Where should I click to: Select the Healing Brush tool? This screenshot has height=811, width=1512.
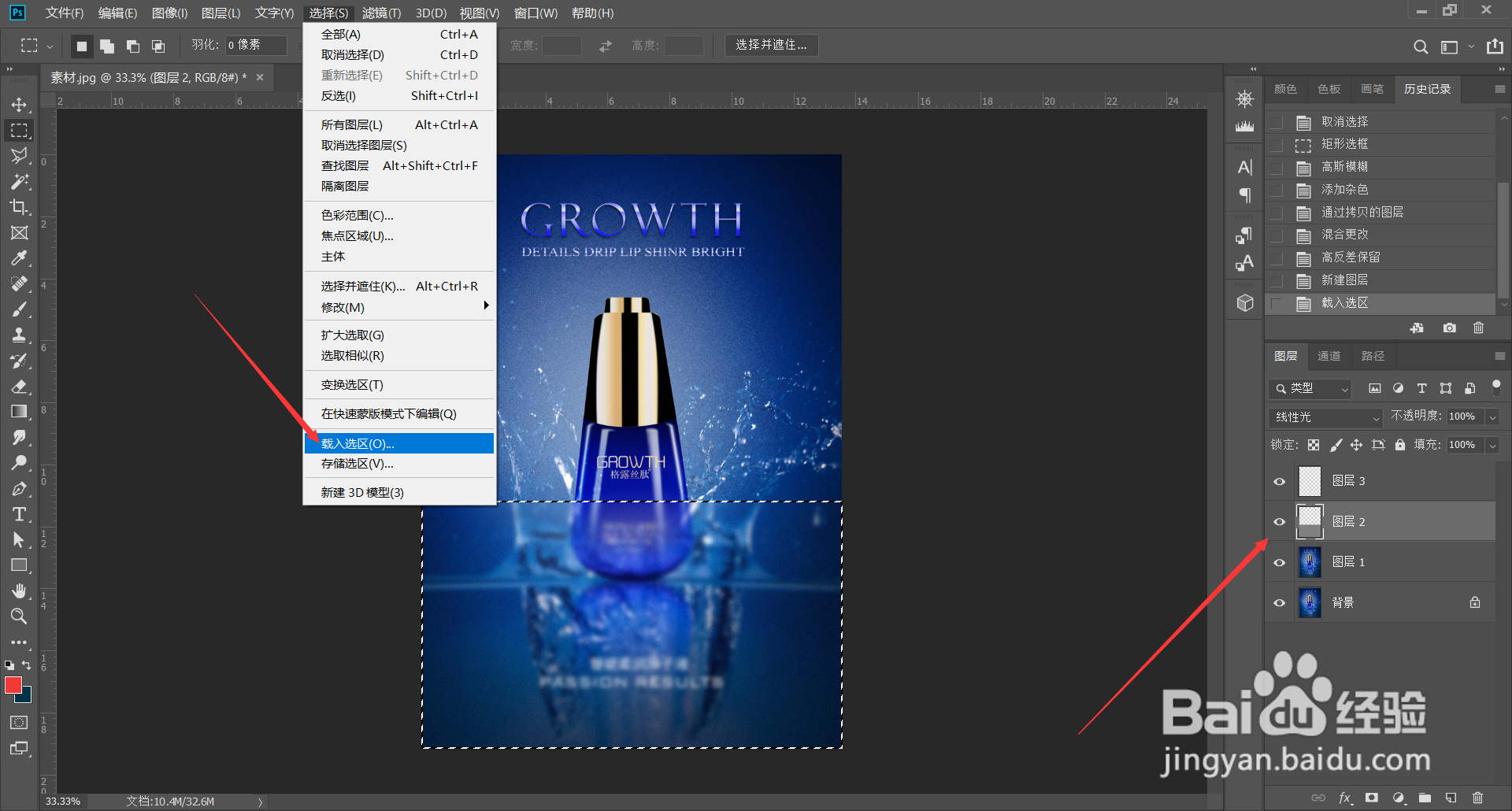point(19,283)
